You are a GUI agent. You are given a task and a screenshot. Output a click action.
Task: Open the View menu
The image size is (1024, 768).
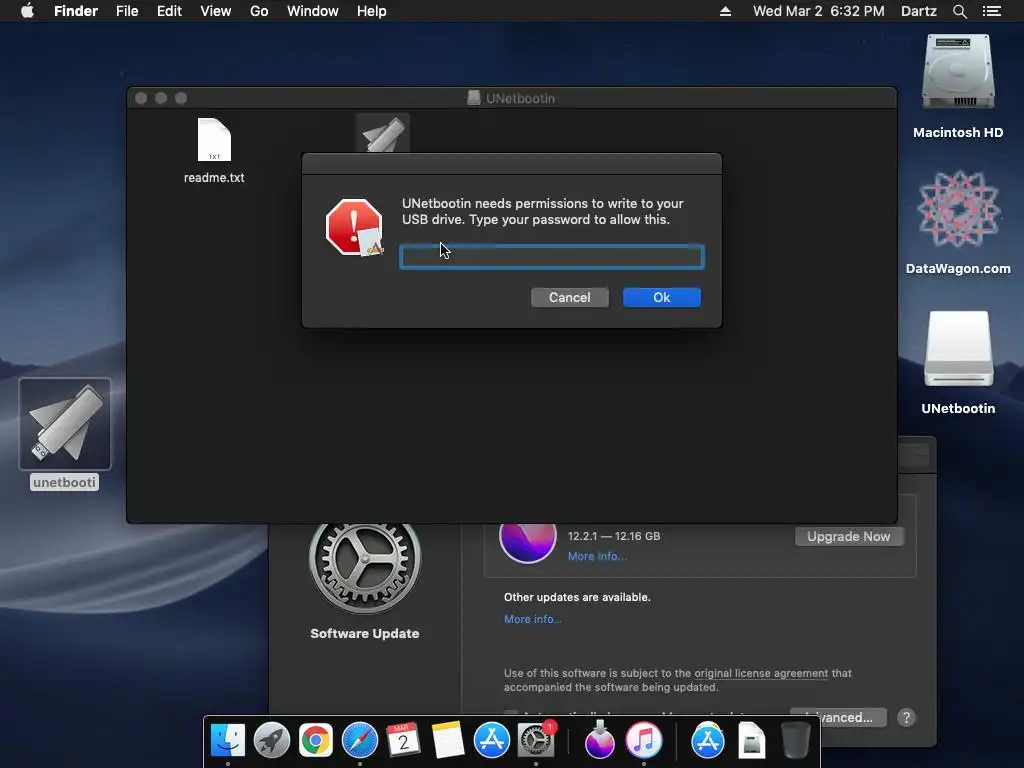coord(216,11)
